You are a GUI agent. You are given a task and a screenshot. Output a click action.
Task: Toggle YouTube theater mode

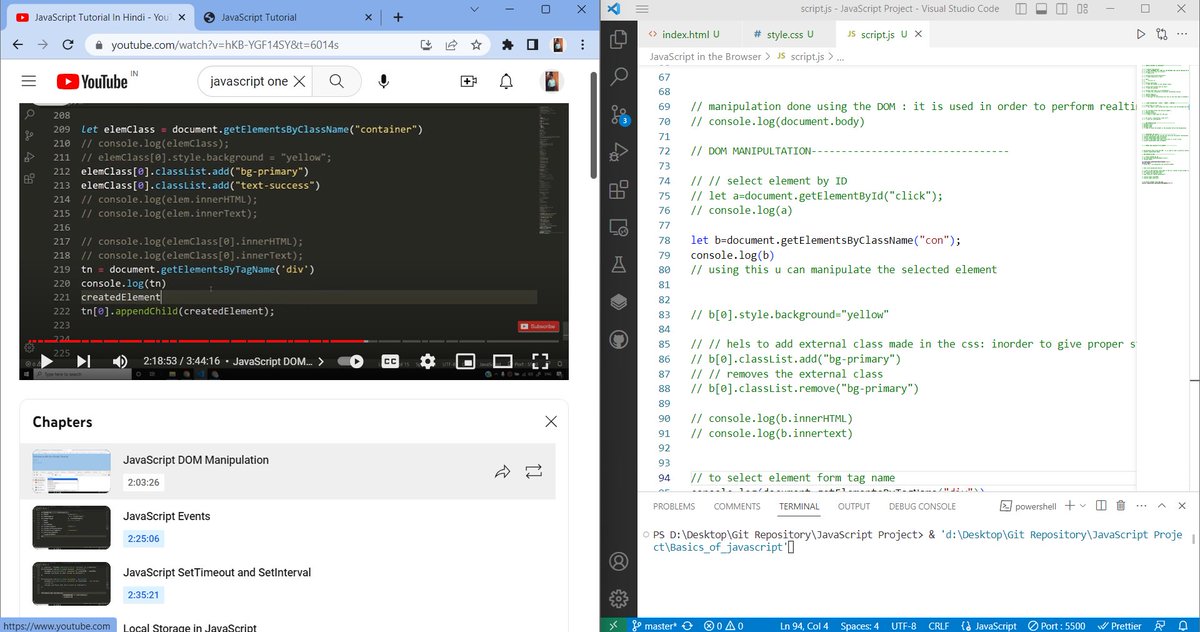tap(502, 361)
